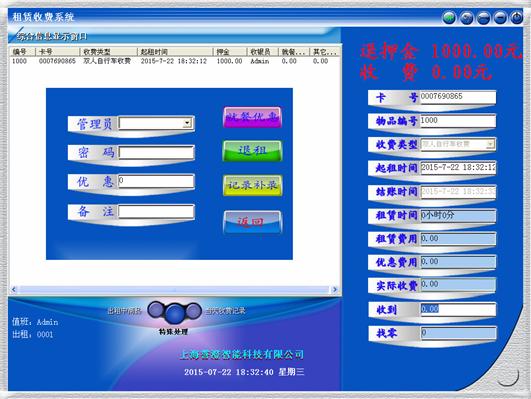Open the 管理员 dropdown list
Viewport: 531px width, 399px height.
[187, 123]
